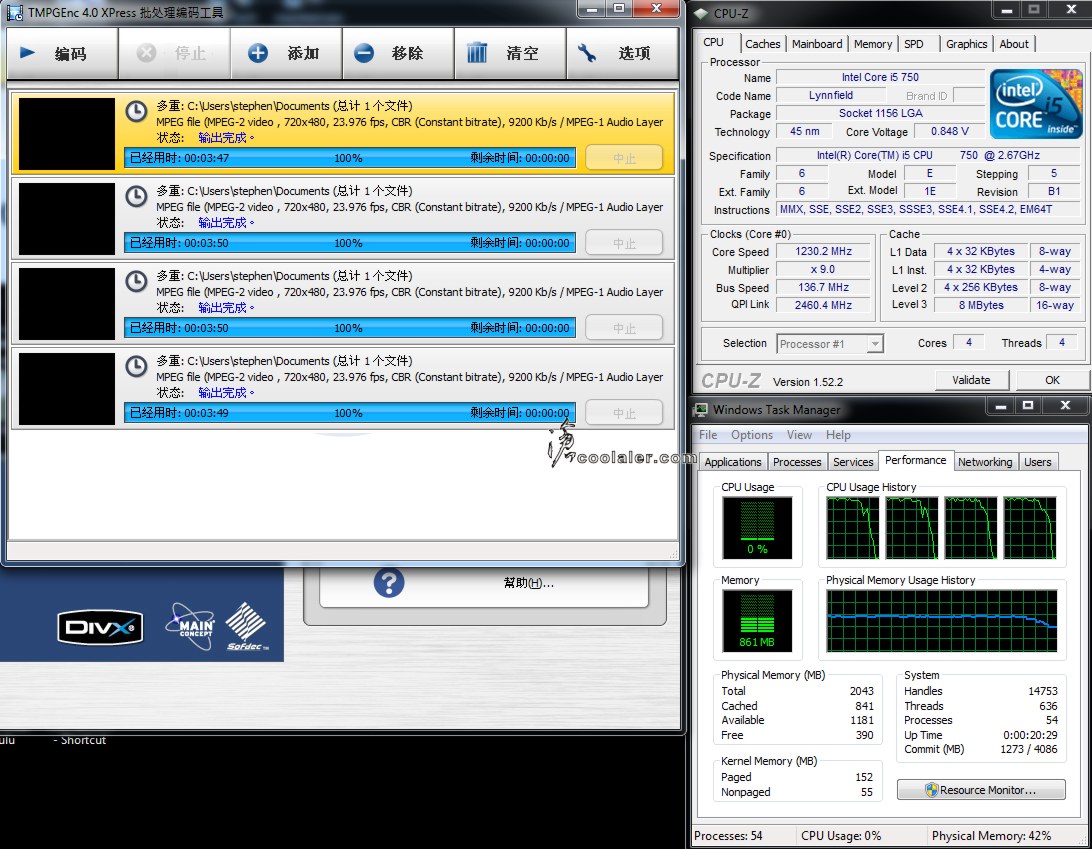Click the QPI Link value 2460.4 MHz

click(823, 305)
